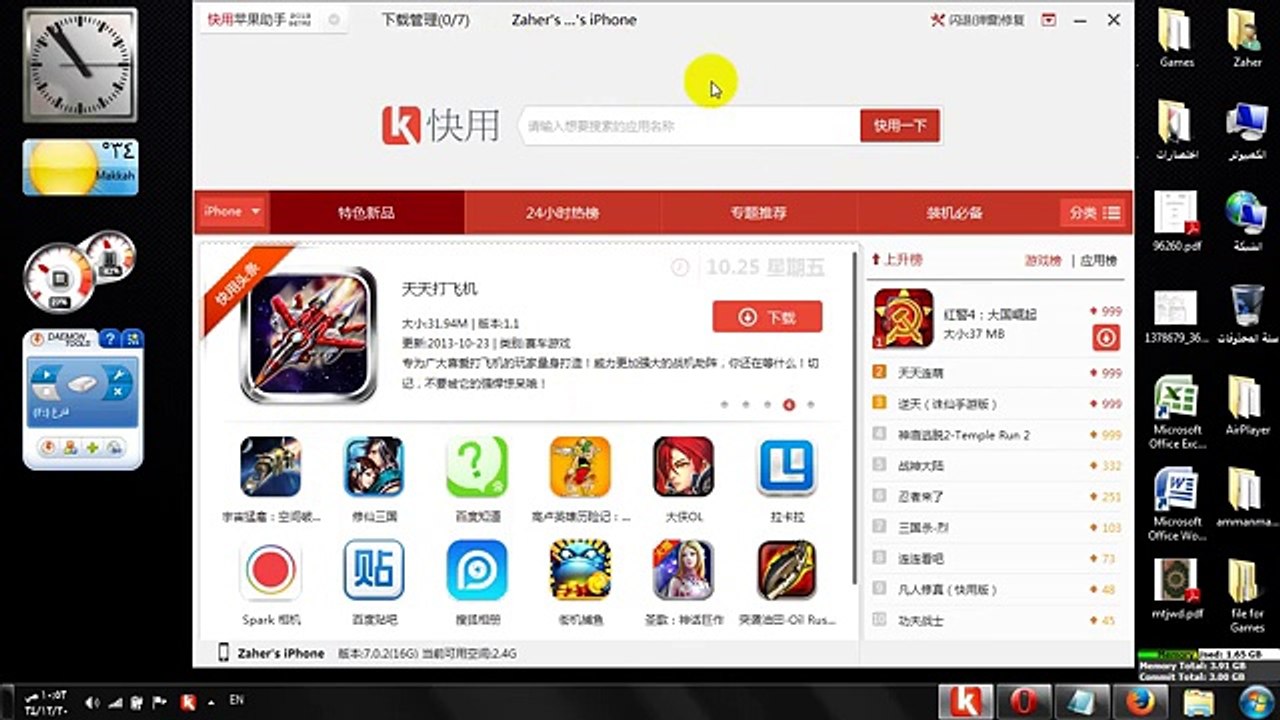Open the 街机捕鱼 fish game icon
Screen dimensions: 1280x720
(580, 570)
